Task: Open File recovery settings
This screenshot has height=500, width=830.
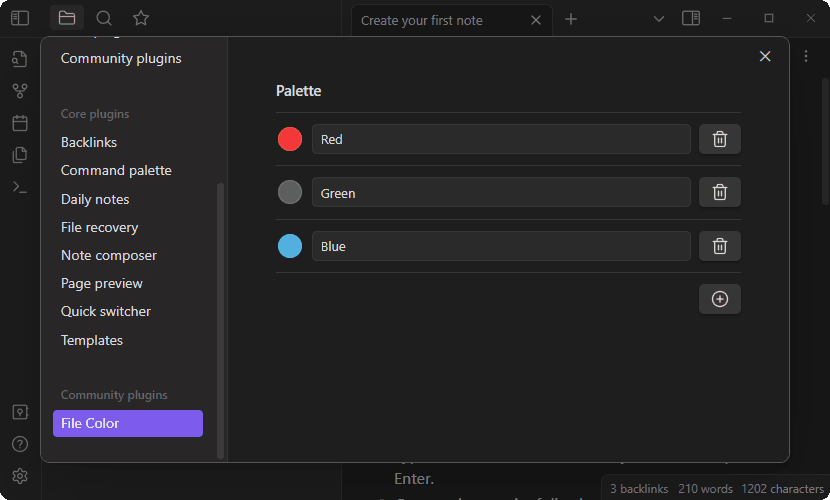Action: tap(100, 228)
